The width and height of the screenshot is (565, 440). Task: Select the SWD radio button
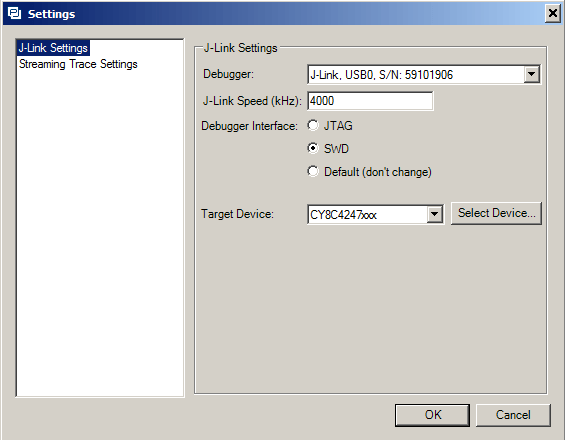pos(313,148)
